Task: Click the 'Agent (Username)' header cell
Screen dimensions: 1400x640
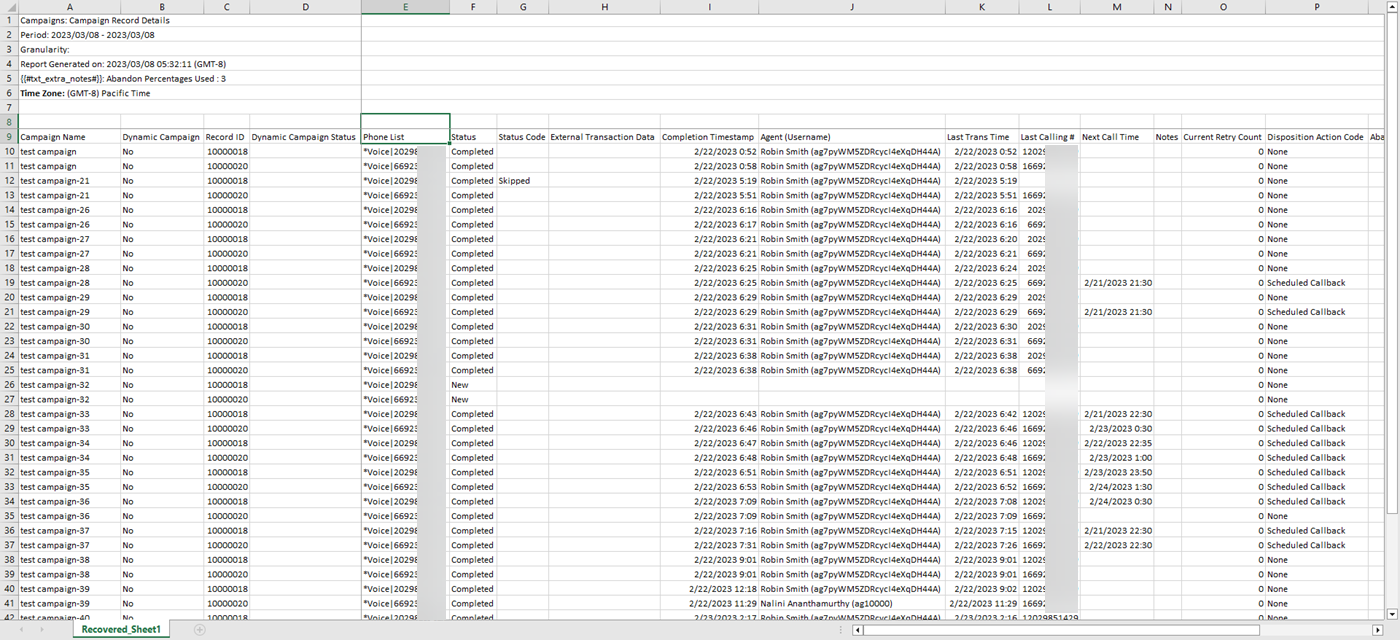Action: coord(851,137)
